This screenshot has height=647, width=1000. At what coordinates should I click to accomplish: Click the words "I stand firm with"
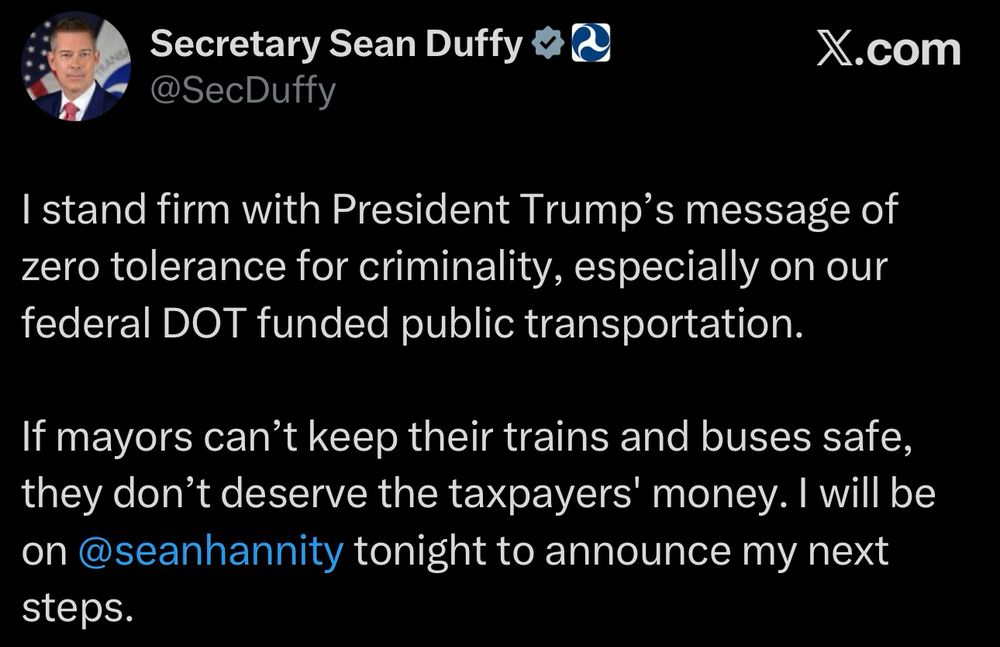(x=171, y=209)
